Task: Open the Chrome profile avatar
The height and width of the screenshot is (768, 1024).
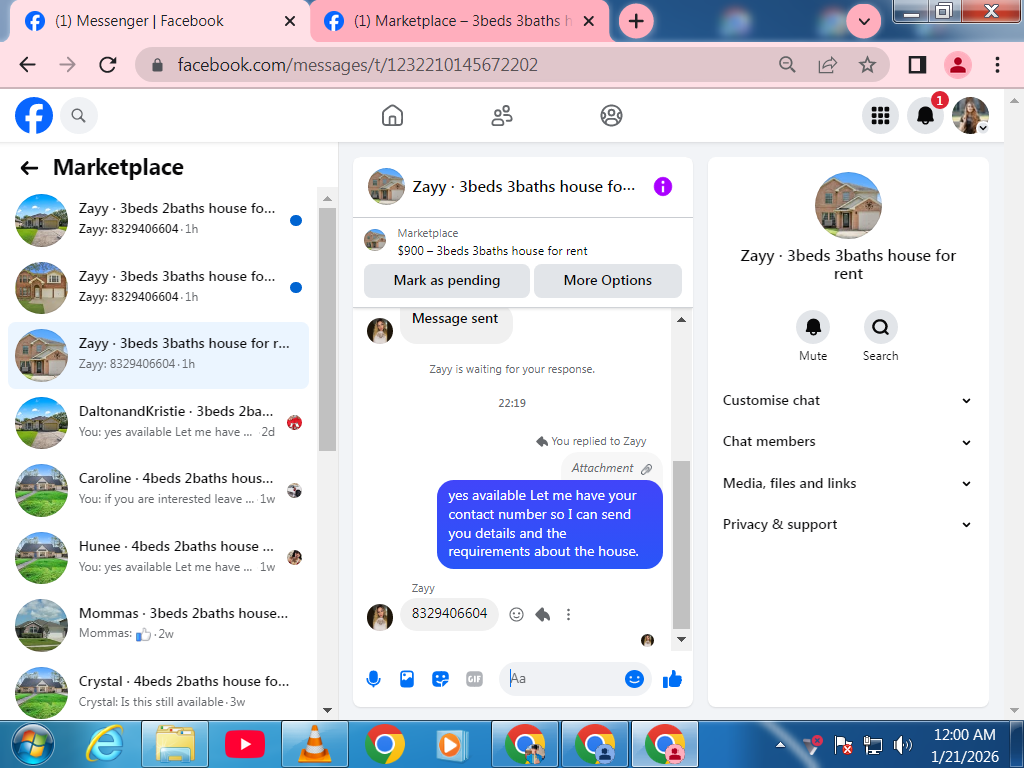Action: point(957,65)
